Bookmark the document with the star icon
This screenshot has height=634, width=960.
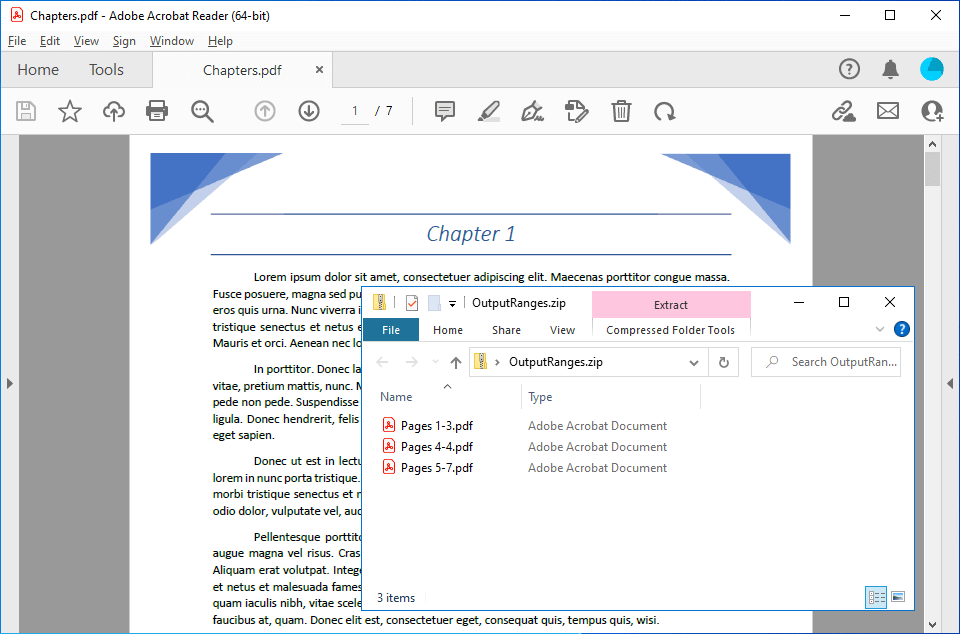69,111
